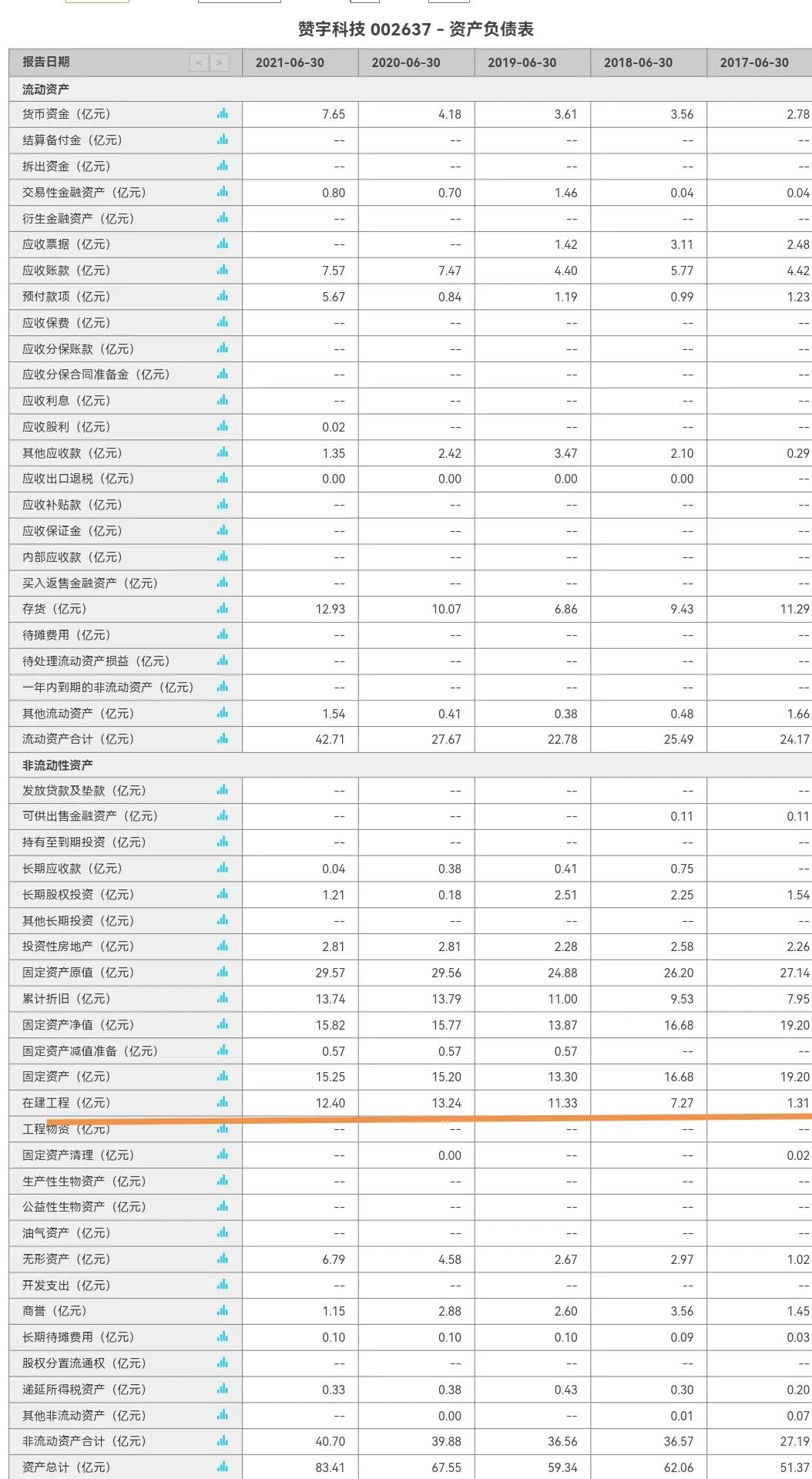The width and height of the screenshot is (812, 1479).
Task: Click the 商誉（亿元） row label
Action: coord(54,1311)
